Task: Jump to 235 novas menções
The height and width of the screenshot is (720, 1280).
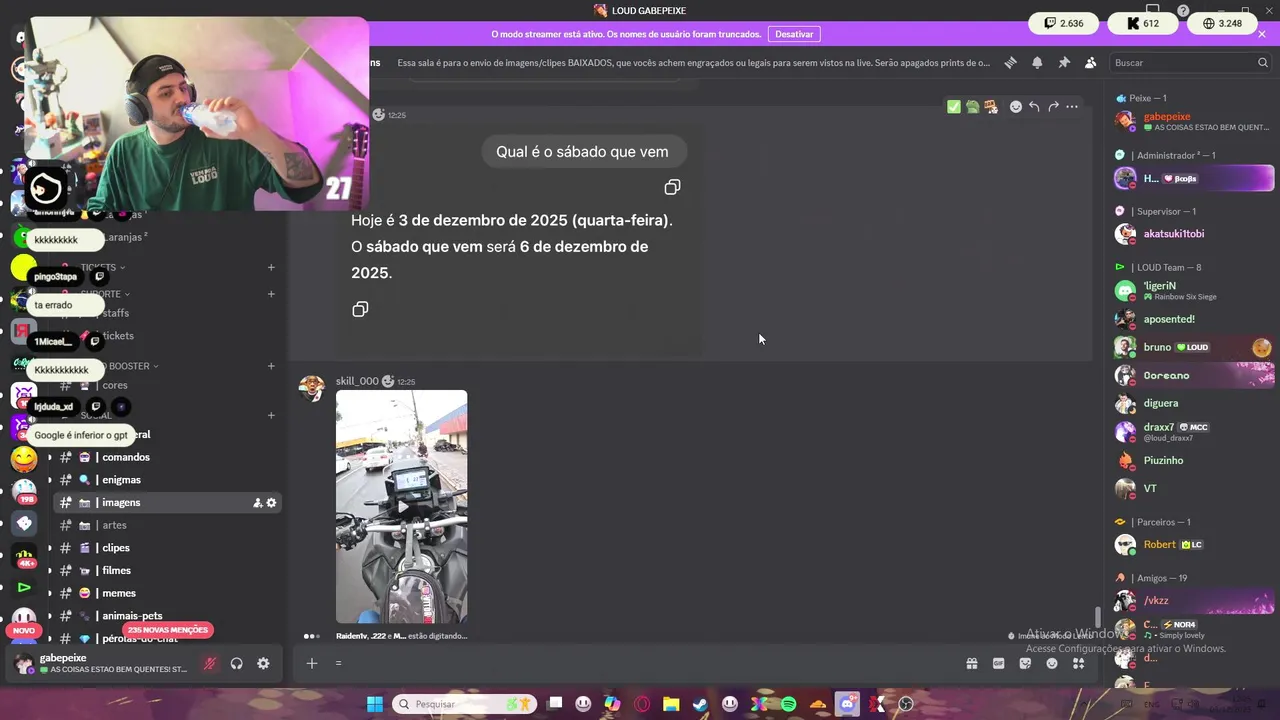Action: pos(168,630)
